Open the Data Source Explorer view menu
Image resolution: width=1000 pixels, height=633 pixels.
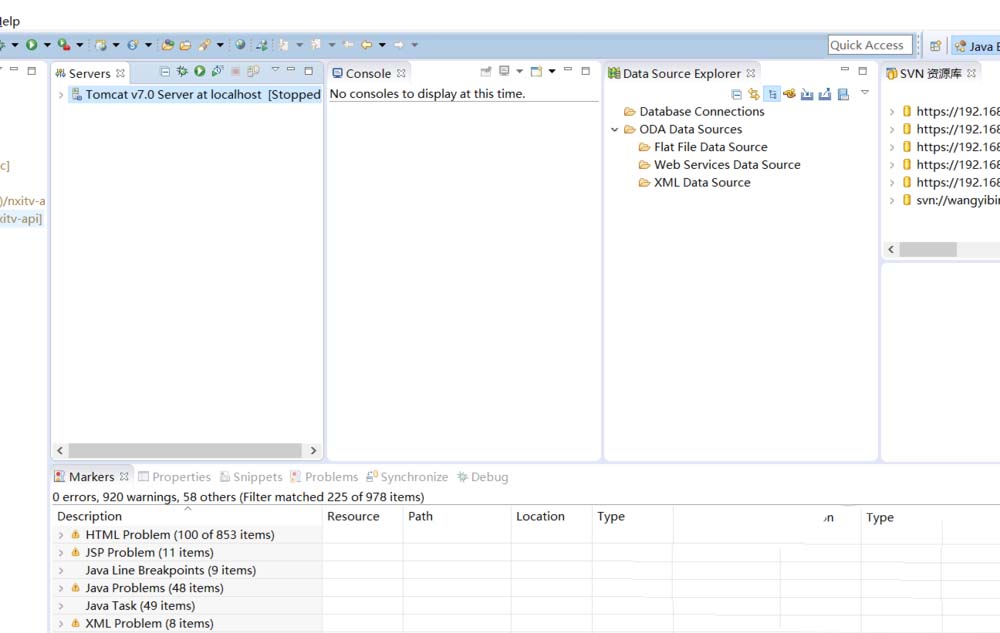click(865, 93)
